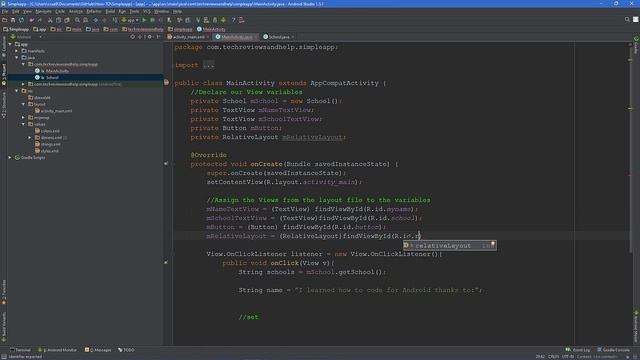Screen dimensions: 640x360
Task: Click the Debug app bug icon
Action: click(153, 20)
